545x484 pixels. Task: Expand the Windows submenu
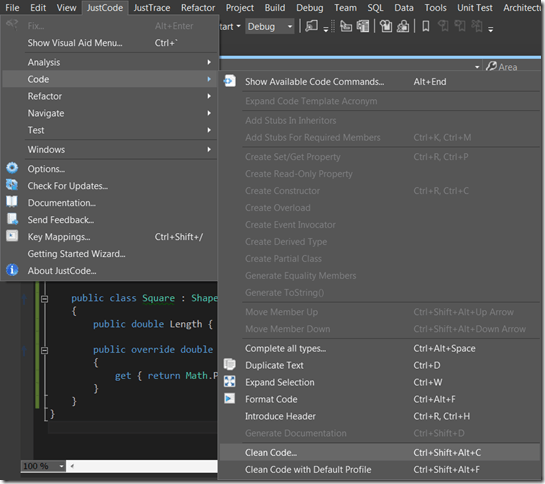click(x=110, y=150)
